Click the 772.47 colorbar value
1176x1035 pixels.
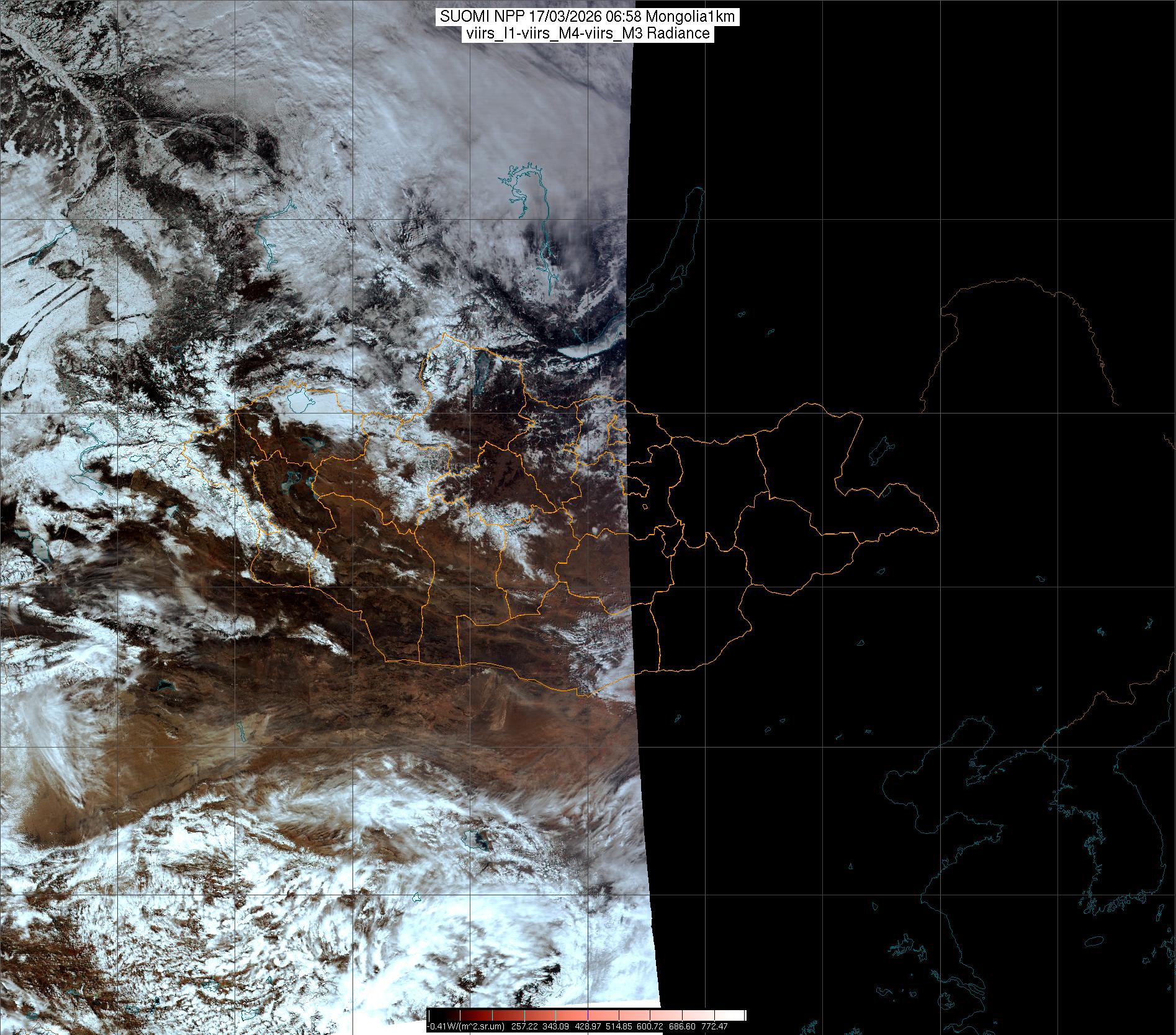pyautogui.click(x=714, y=1026)
